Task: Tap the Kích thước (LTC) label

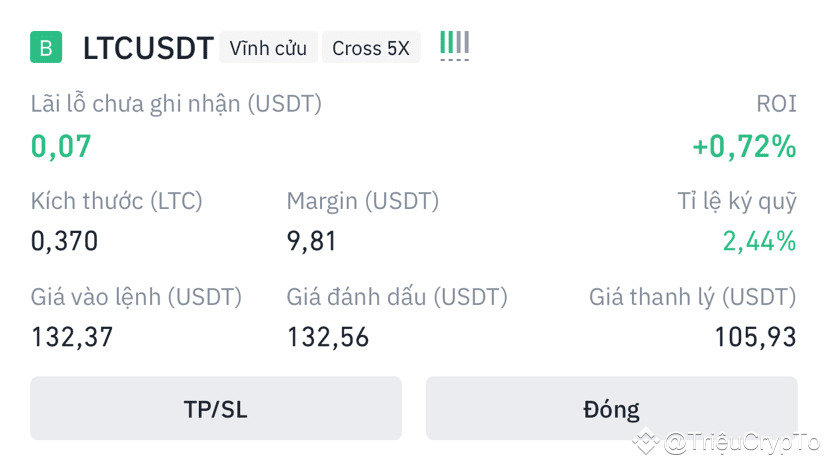Action: (117, 201)
